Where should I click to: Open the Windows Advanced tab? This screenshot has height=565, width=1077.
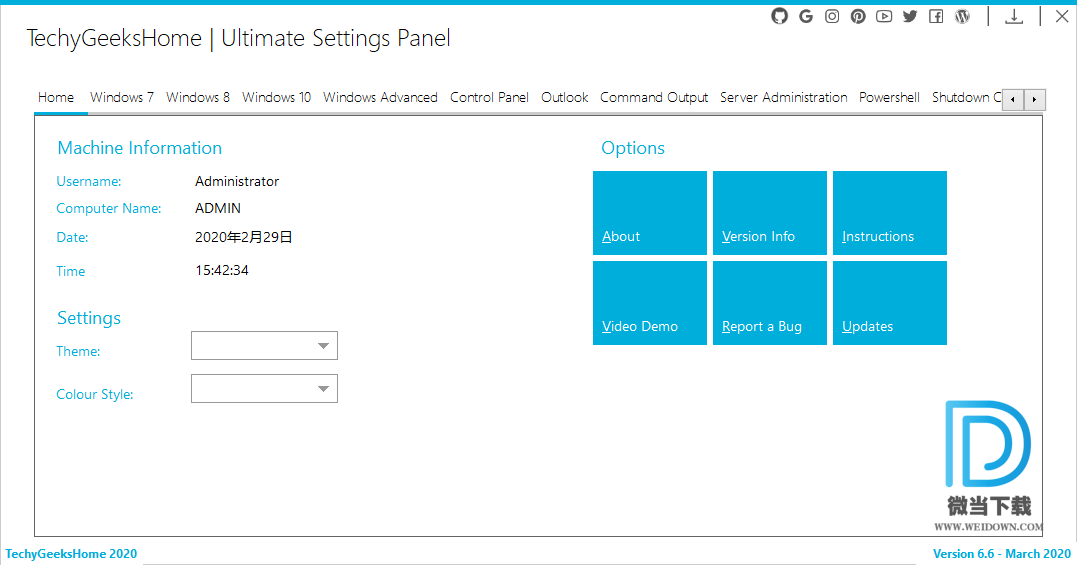pos(381,97)
